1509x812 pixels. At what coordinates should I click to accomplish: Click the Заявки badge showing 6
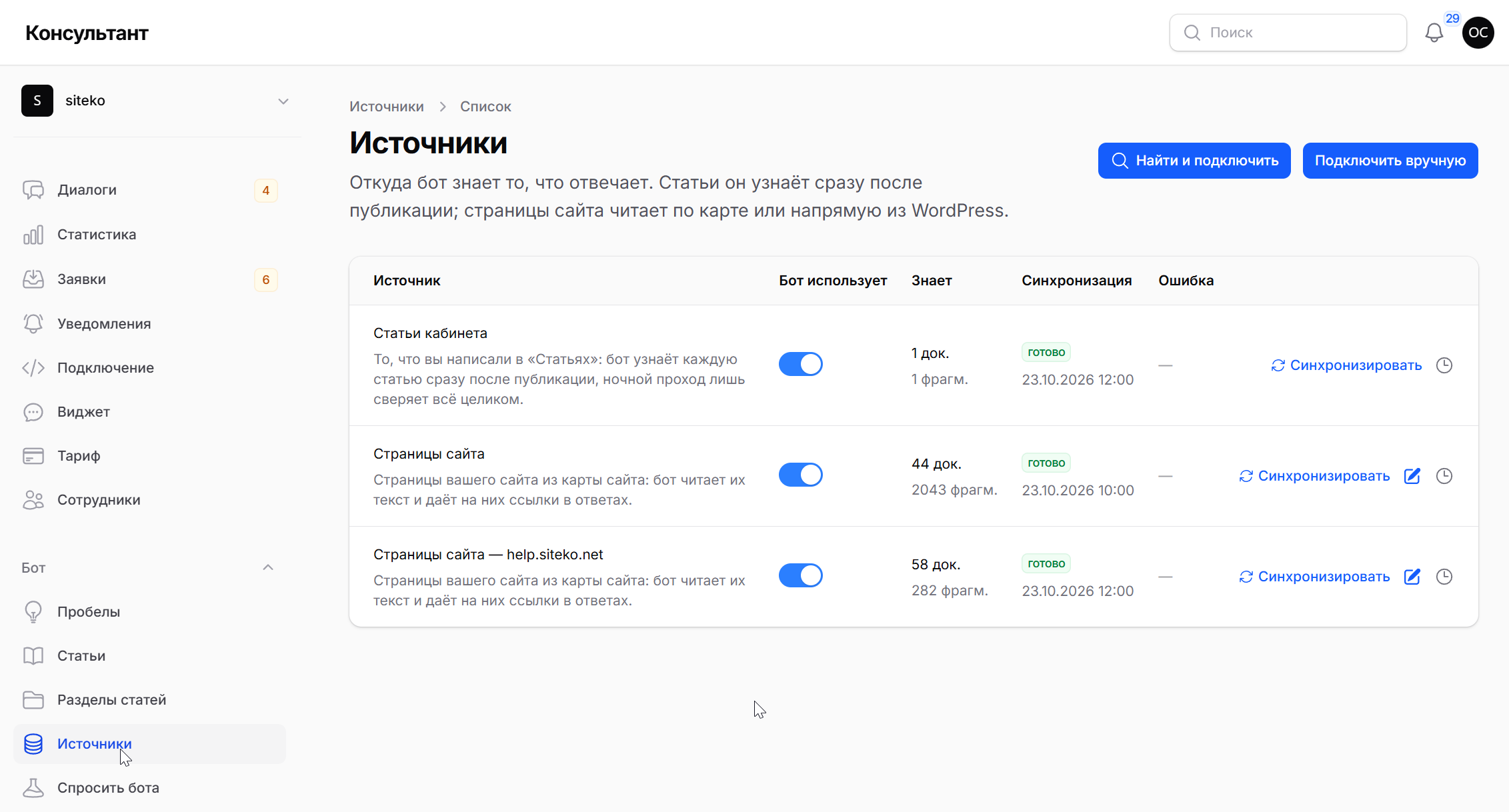tap(265, 280)
